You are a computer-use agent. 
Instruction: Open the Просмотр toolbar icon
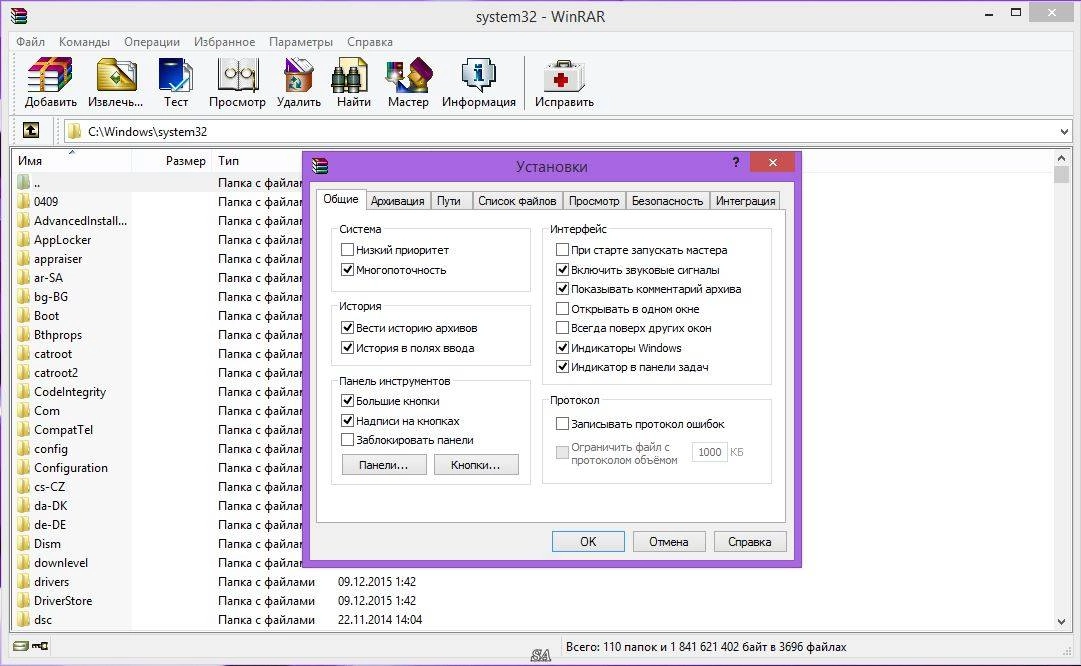pos(238,74)
